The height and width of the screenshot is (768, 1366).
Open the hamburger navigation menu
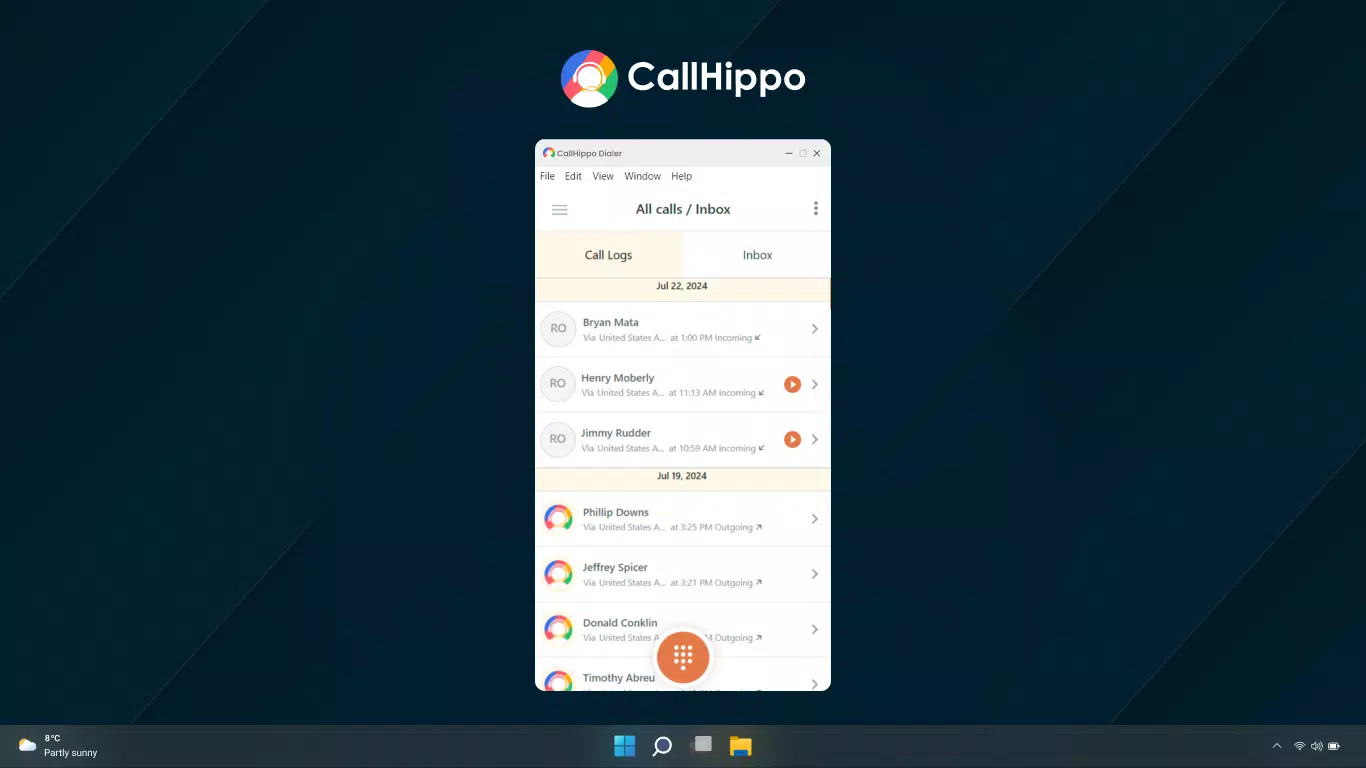[560, 210]
